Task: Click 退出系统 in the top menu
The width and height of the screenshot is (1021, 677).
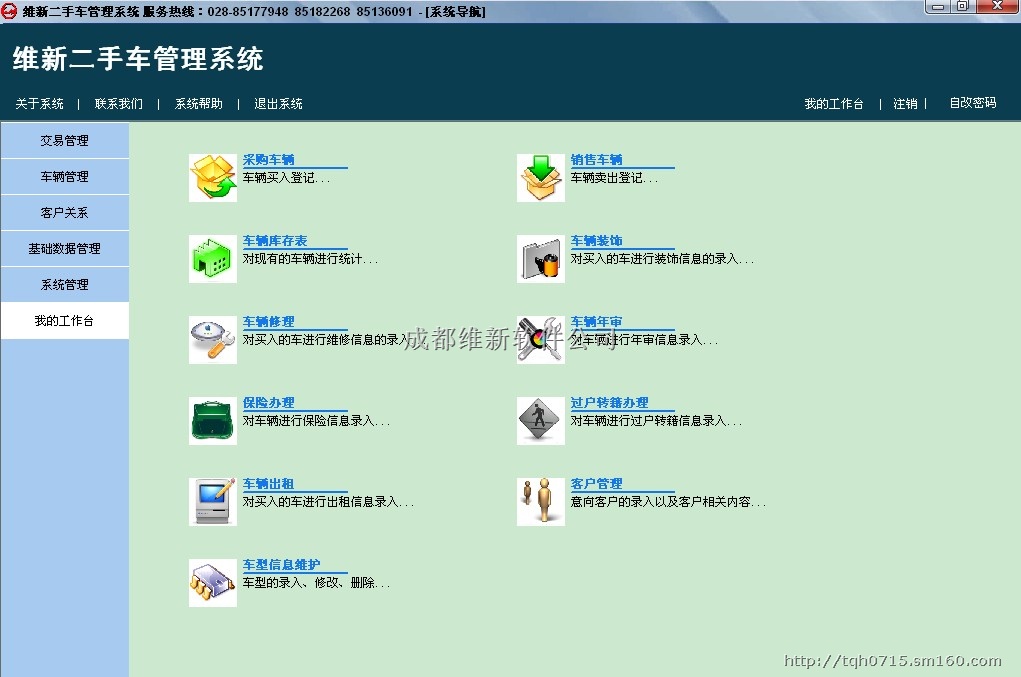Action: pyautogui.click(x=278, y=104)
